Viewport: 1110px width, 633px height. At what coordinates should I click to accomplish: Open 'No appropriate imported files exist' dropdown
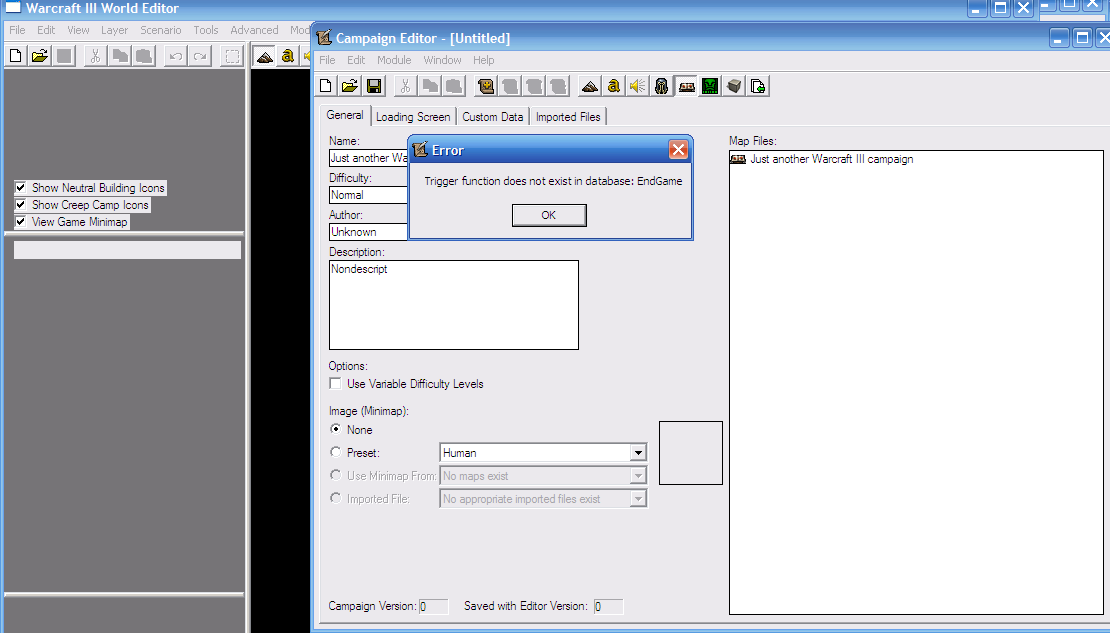pos(638,498)
